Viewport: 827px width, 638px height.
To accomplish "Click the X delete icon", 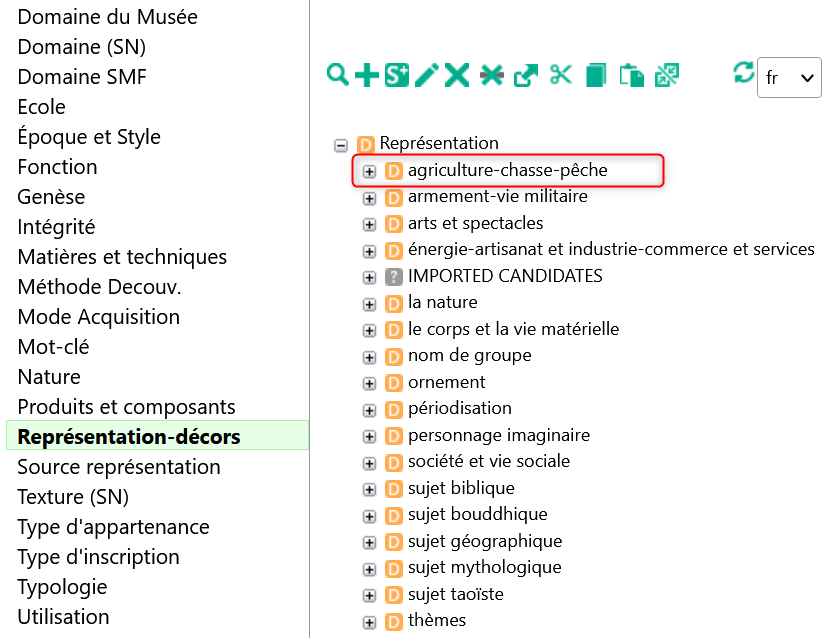I will tap(457, 74).
